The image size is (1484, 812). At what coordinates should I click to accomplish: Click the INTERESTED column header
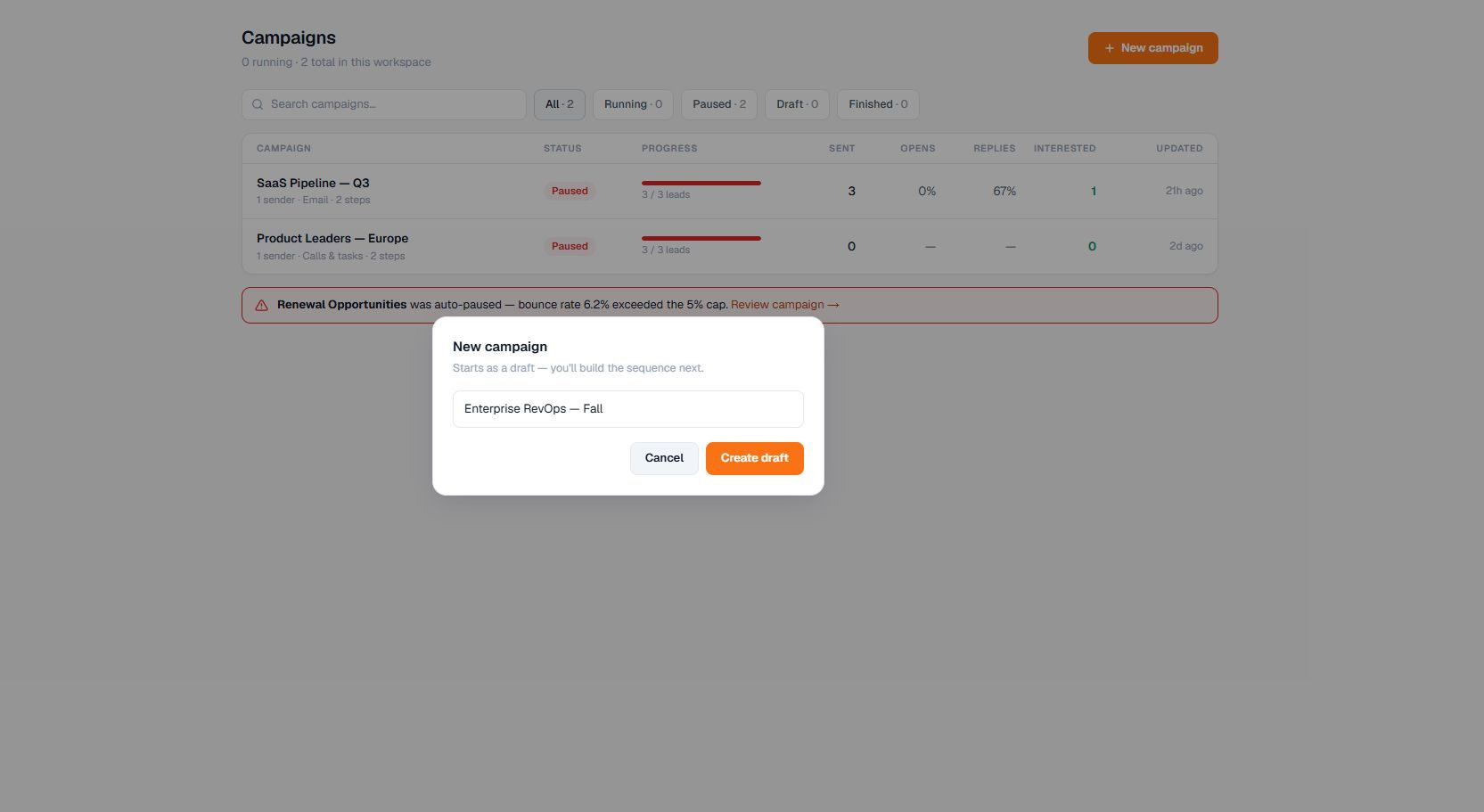pyautogui.click(x=1065, y=149)
